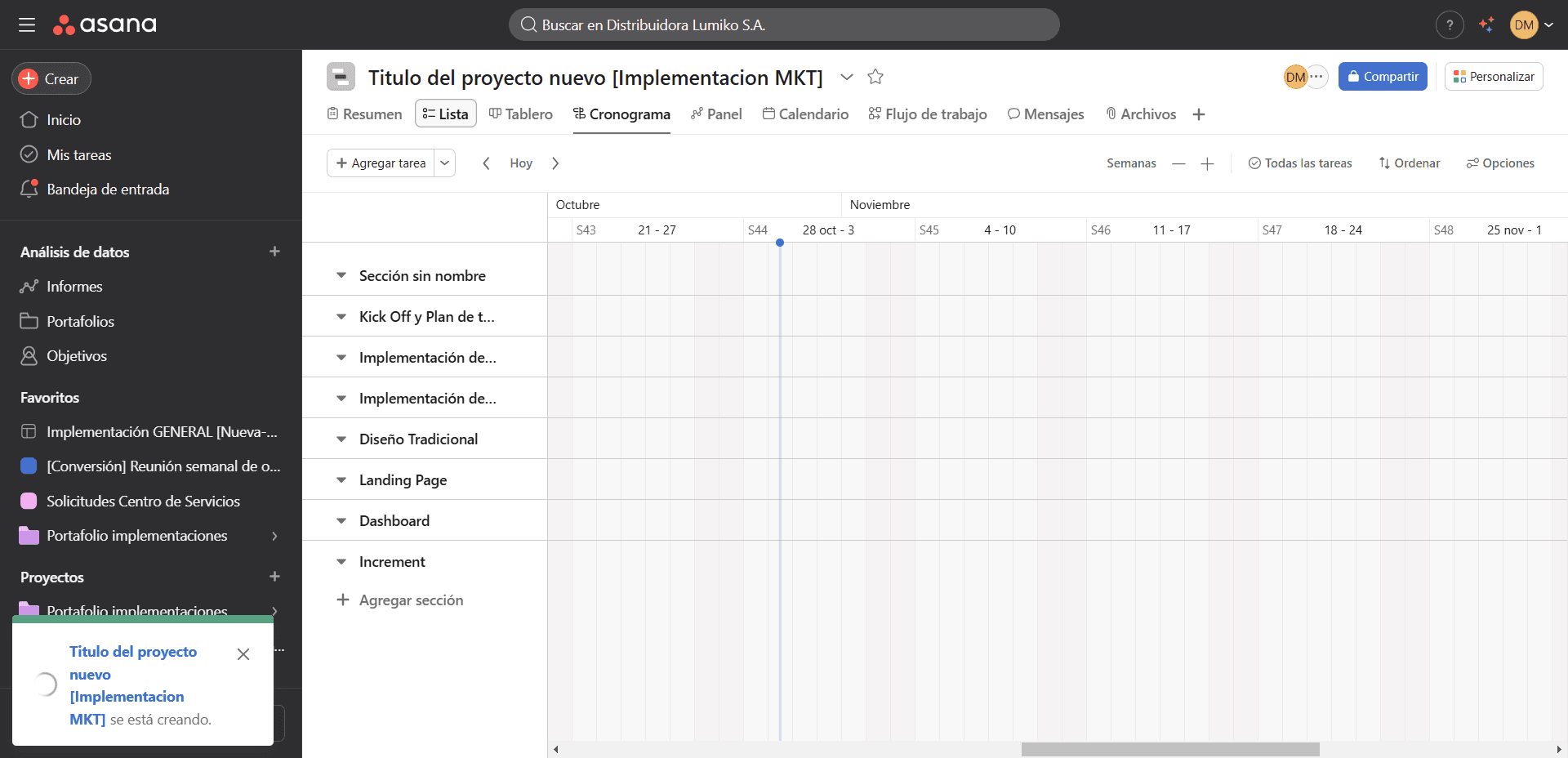Image resolution: width=1568 pixels, height=758 pixels.
Task: Switch to Panel tab
Action: [x=716, y=114]
